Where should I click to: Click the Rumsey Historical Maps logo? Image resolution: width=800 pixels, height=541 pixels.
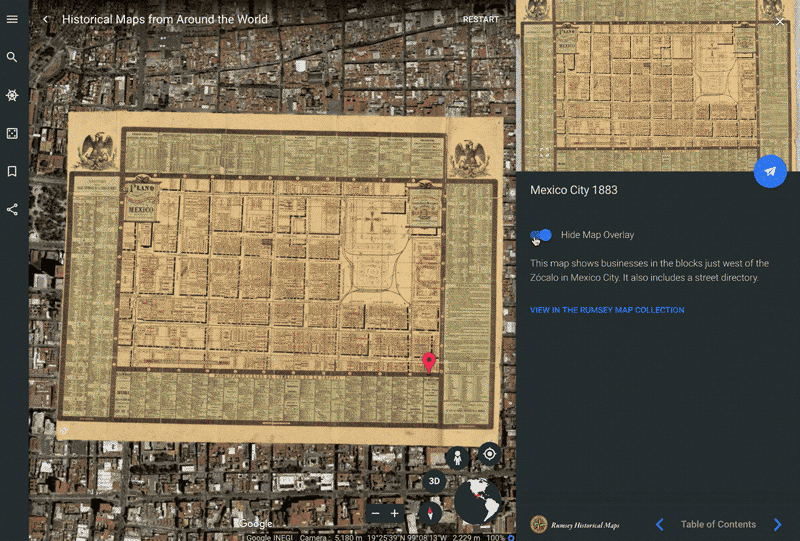coord(575,524)
